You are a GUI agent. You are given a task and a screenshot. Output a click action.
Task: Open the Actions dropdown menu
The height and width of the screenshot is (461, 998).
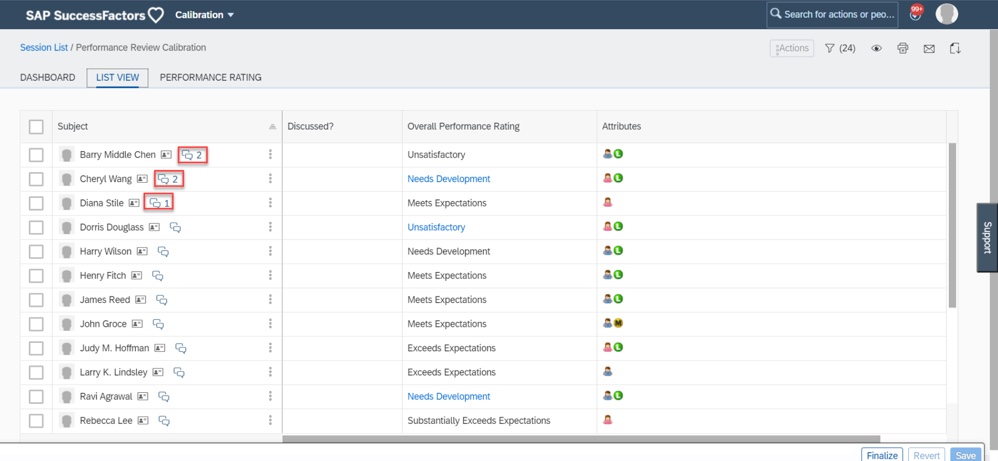point(791,48)
